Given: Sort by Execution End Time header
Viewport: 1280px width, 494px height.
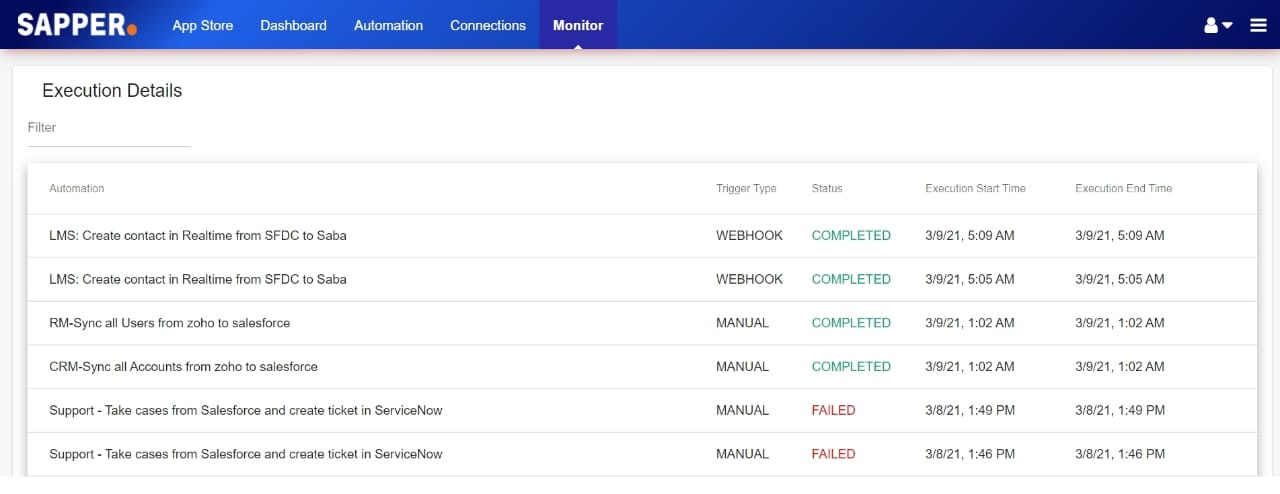Looking at the screenshot, I should 1123,188.
